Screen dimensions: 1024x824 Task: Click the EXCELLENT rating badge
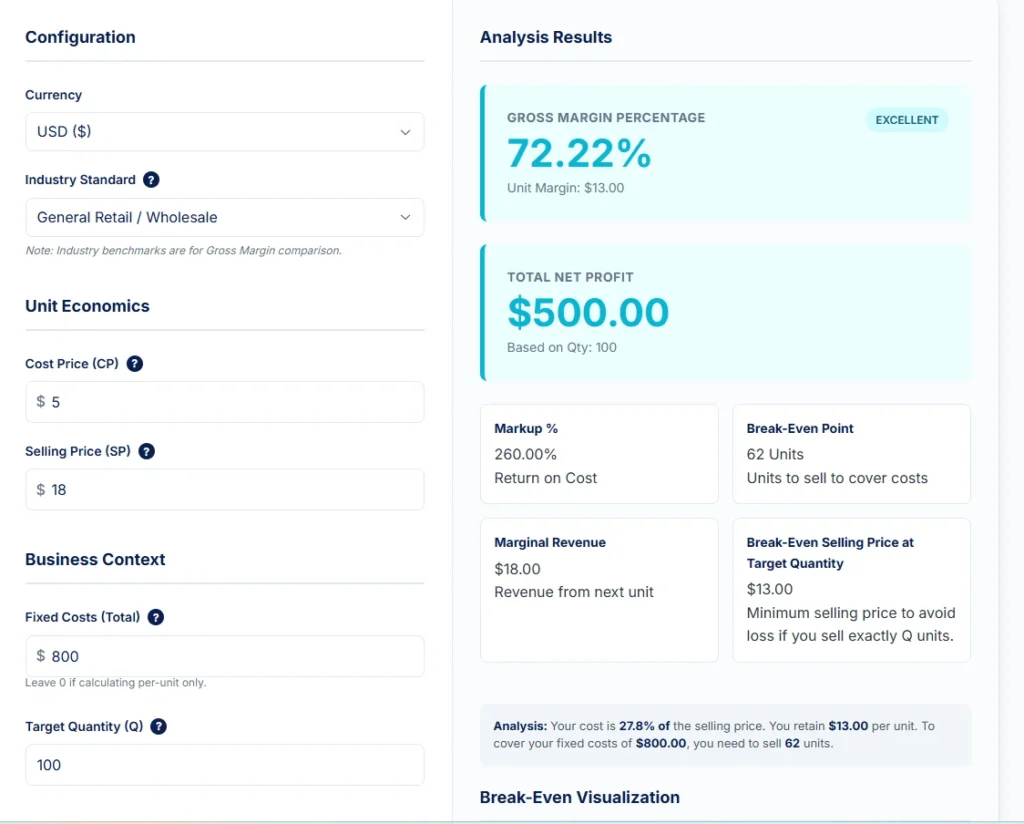pyautogui.click(x=906, y=120)
